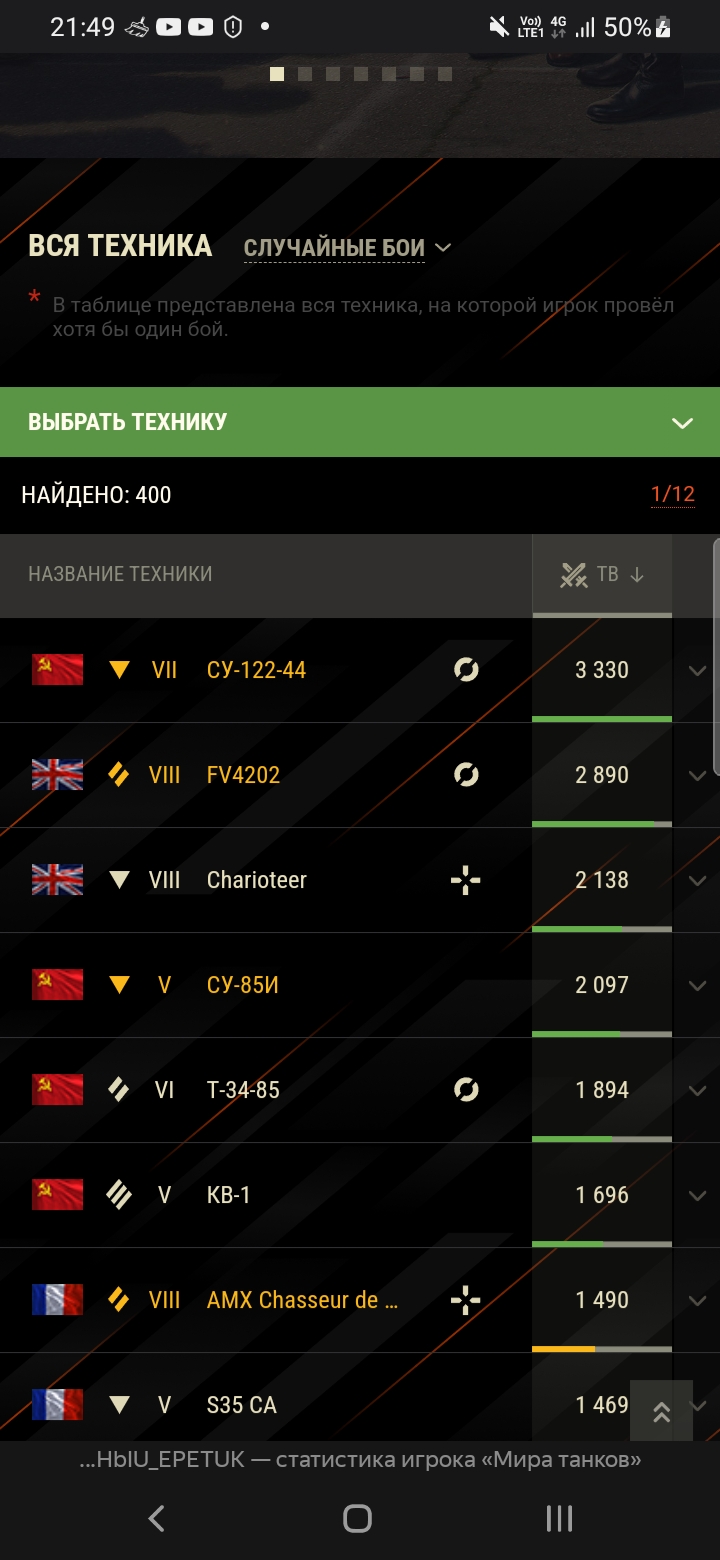
Task: Expand details chevron on СУ-122-44 row
Action: click(x=698, y=670)
